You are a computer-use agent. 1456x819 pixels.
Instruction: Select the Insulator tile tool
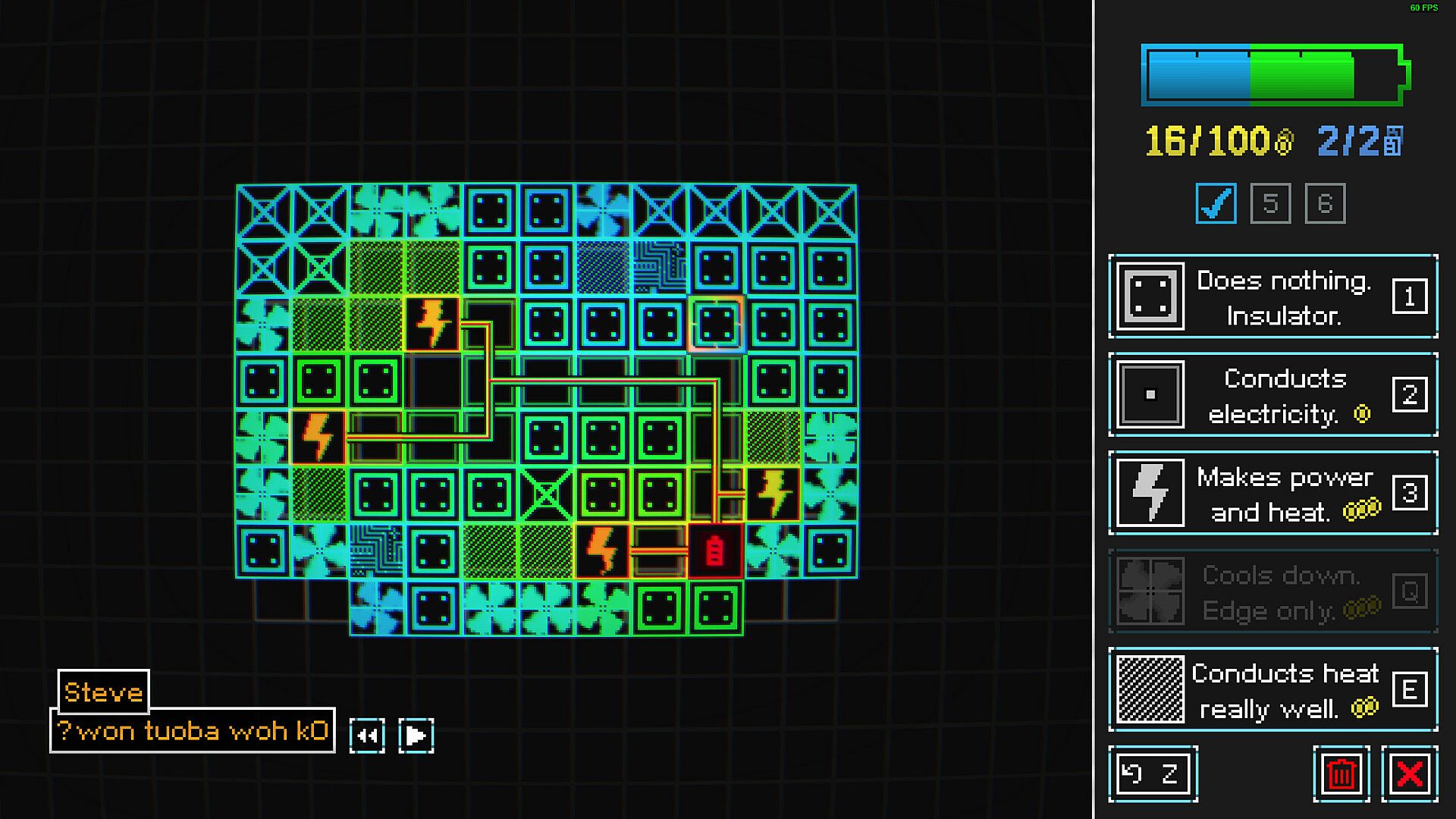[1272, 297]
